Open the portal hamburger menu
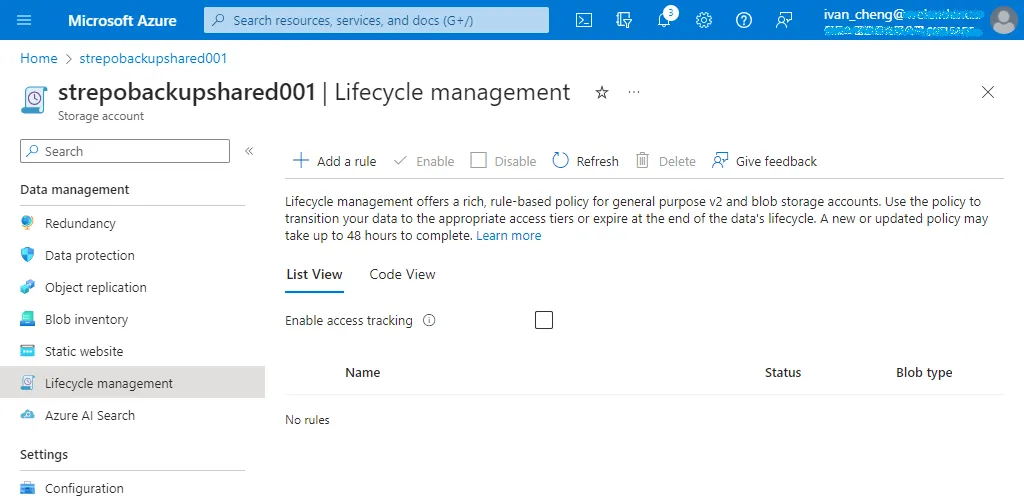Viewport: 1024px width, 499px height. coord(24,20)
